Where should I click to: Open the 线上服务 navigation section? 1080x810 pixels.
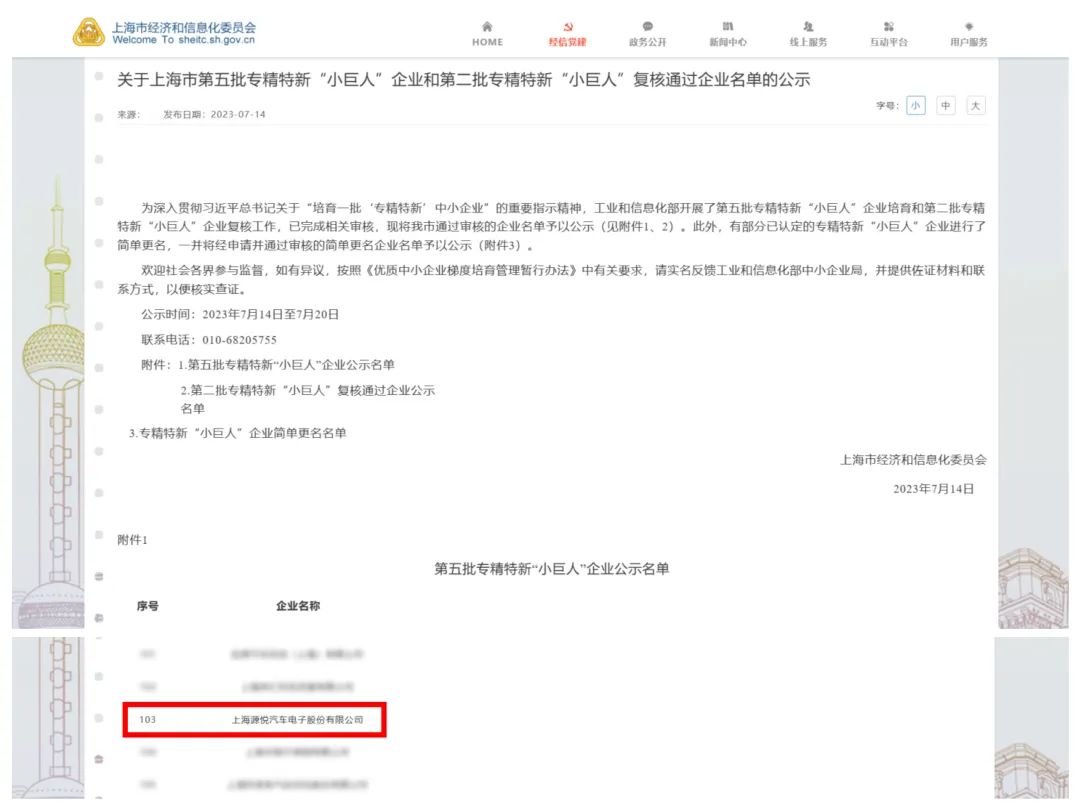[809, 34]
